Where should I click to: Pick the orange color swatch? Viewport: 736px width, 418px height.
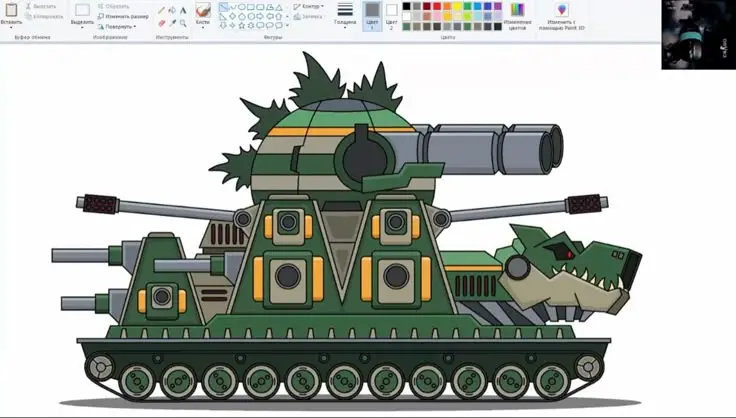[x=447, y=7]
